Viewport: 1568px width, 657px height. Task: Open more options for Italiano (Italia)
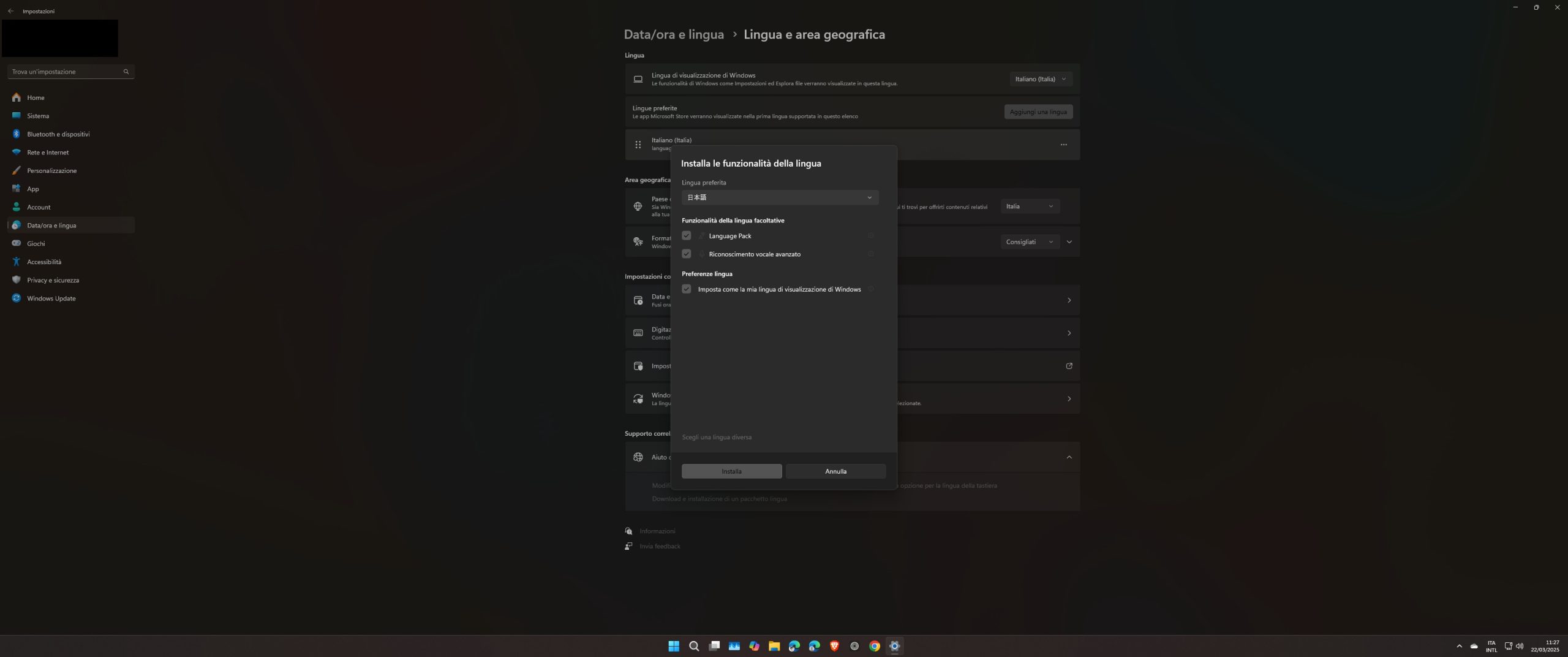1064,145
